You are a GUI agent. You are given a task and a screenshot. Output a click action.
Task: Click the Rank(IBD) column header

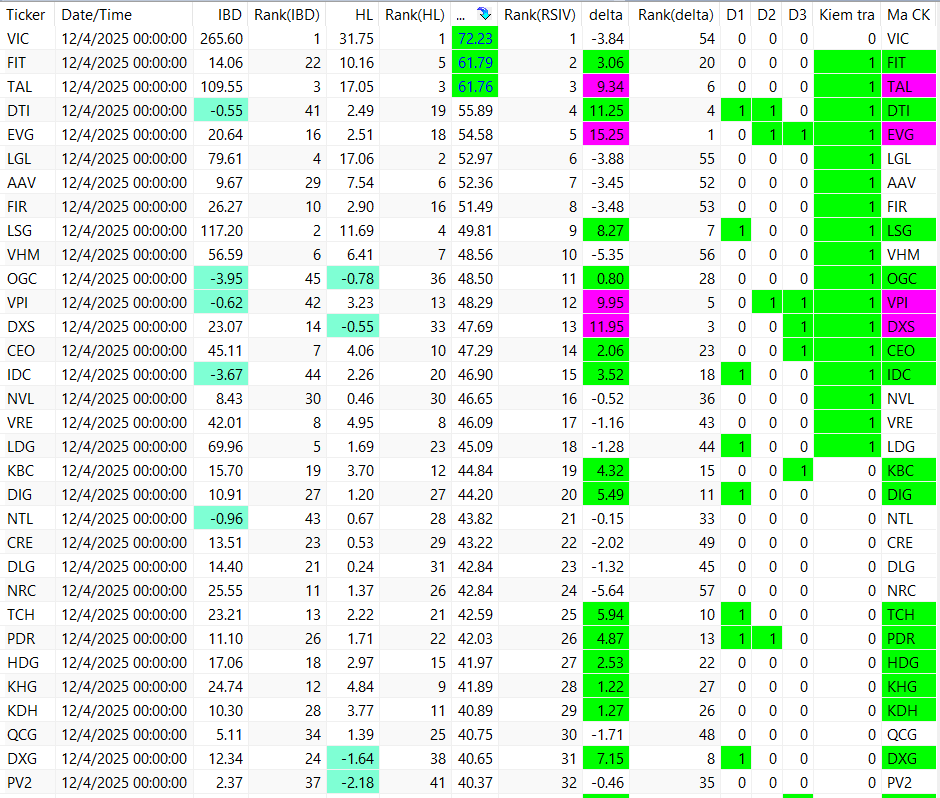click(287, 14)
